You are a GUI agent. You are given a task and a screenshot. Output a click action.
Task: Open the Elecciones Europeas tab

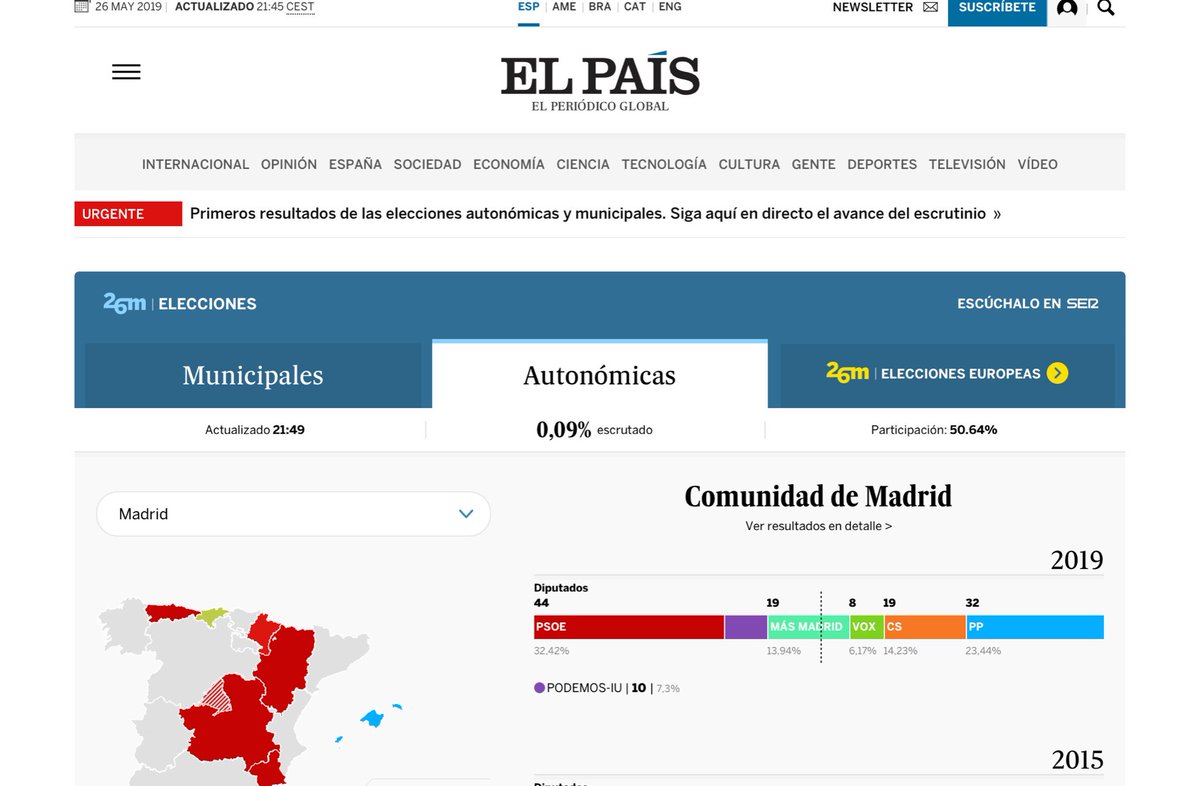pos(947,374)
